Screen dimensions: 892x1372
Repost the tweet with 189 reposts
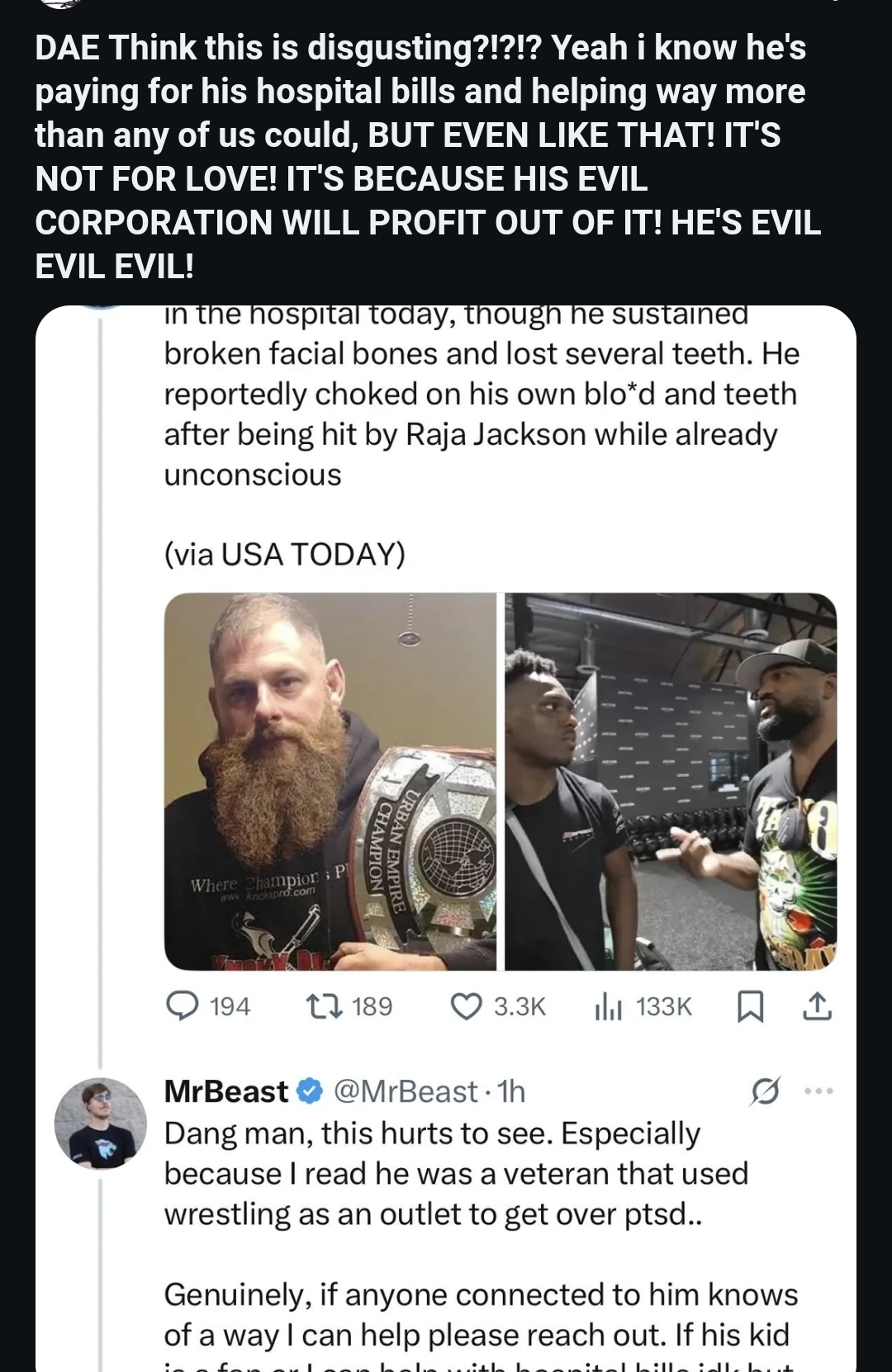(x=318, y=1005)
